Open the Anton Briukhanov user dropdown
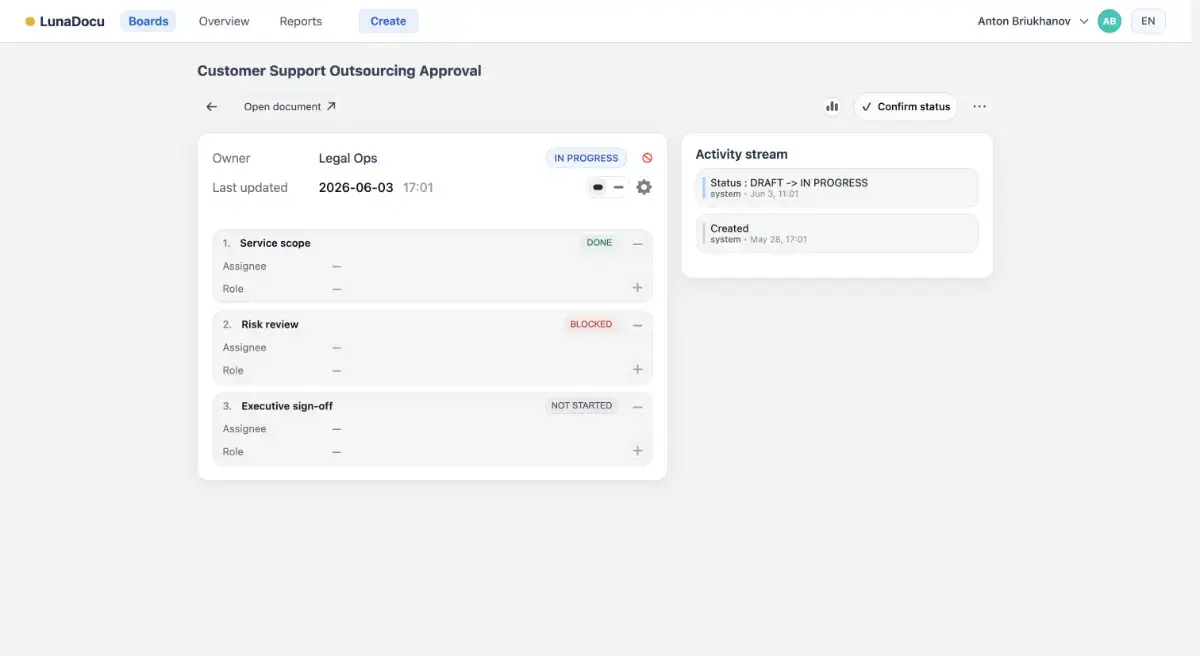The image size is (1200, 656). (1033, 21)
